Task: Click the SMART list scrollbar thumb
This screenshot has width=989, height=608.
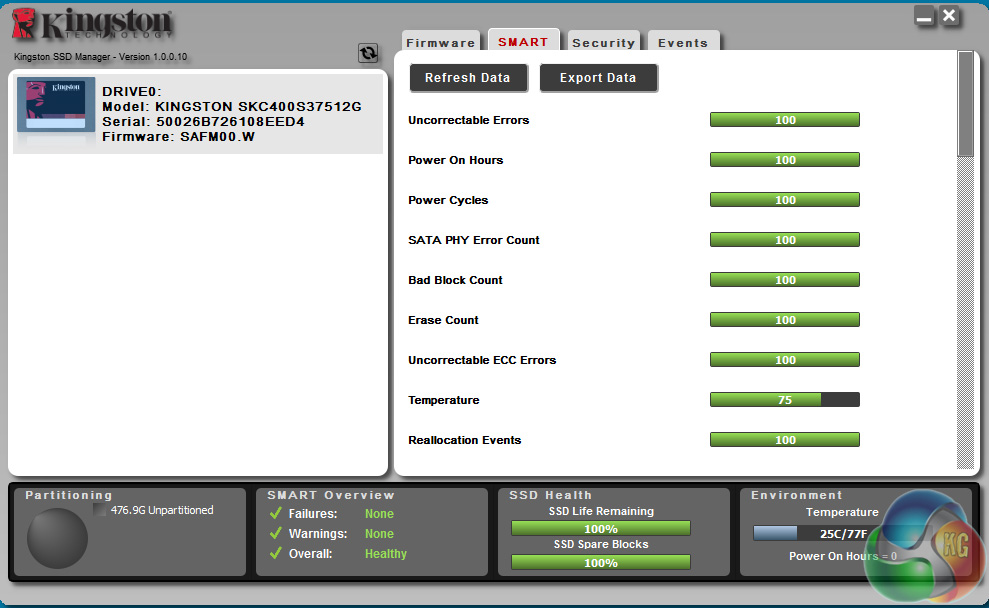Action: pyautogui.click(x=966, y=104)
